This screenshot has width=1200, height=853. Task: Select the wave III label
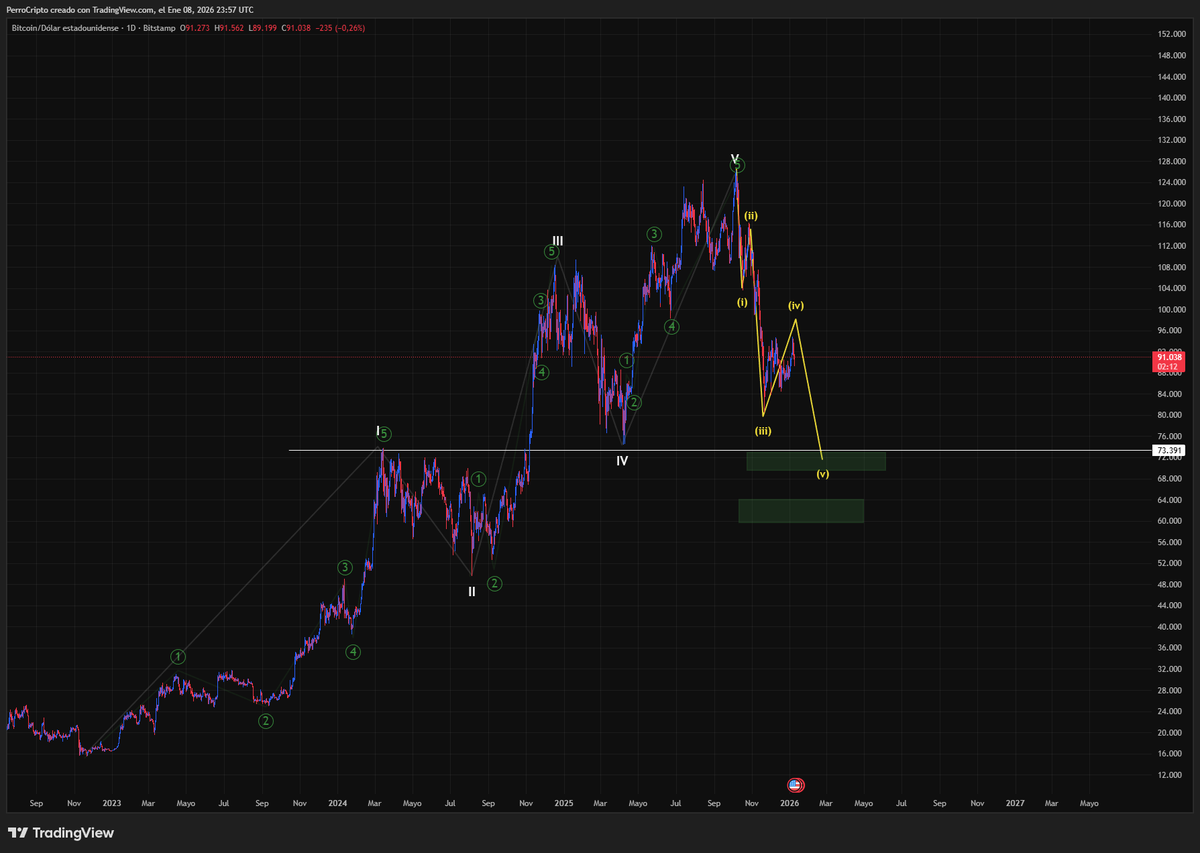558,241
